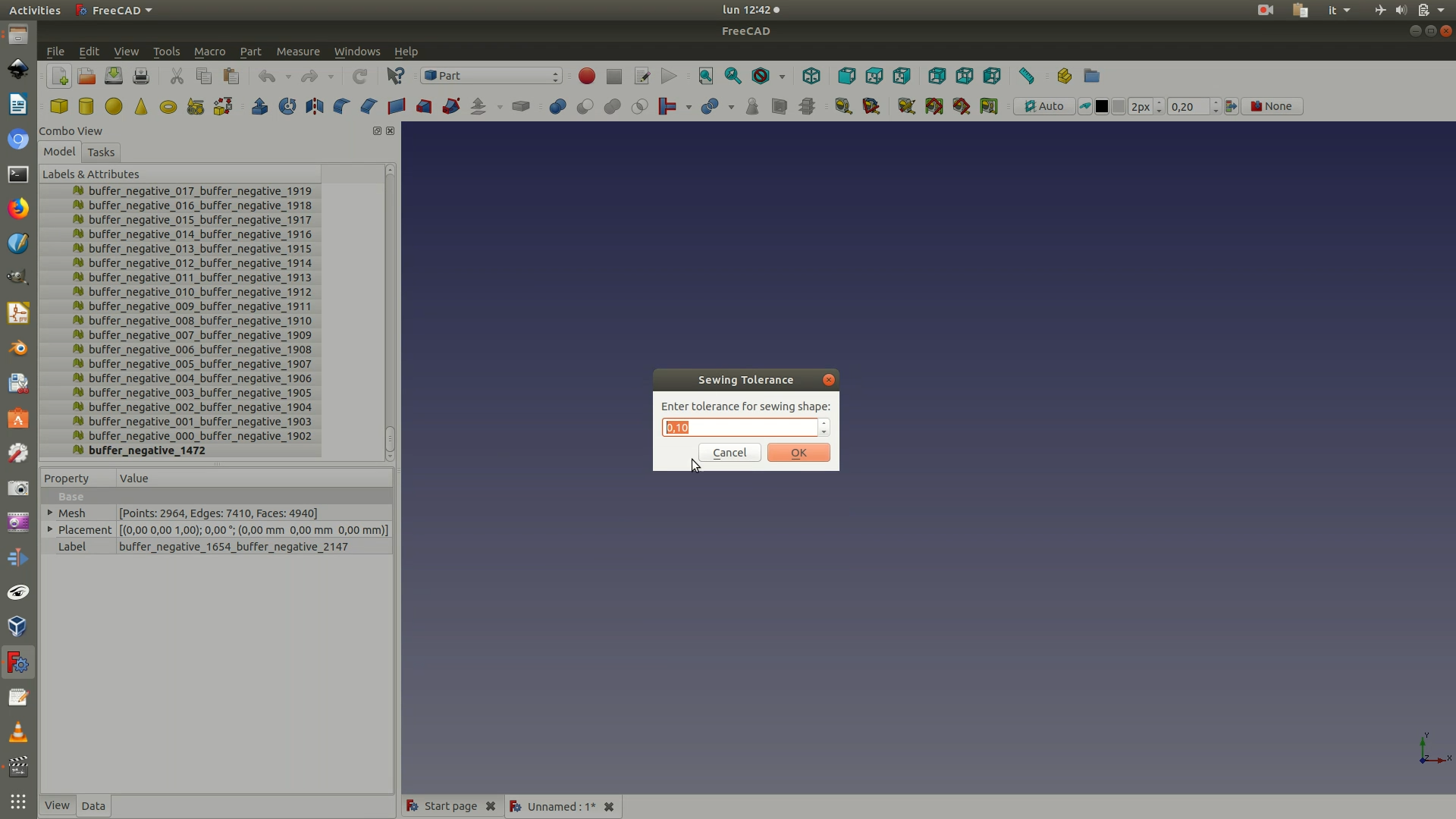The image size is (1456, 819).
Task: Click the None group button
Action: (1272, 106)
